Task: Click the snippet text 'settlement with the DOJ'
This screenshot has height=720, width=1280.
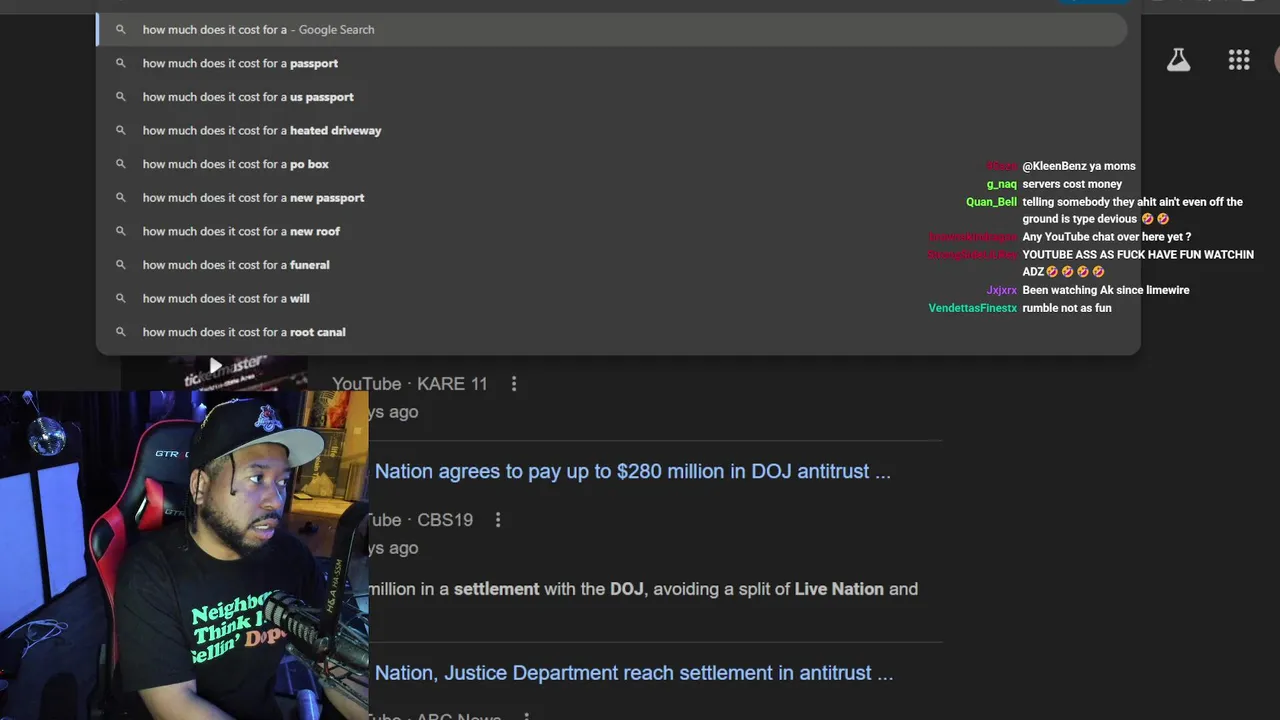Action: click(x=548, y=589)
